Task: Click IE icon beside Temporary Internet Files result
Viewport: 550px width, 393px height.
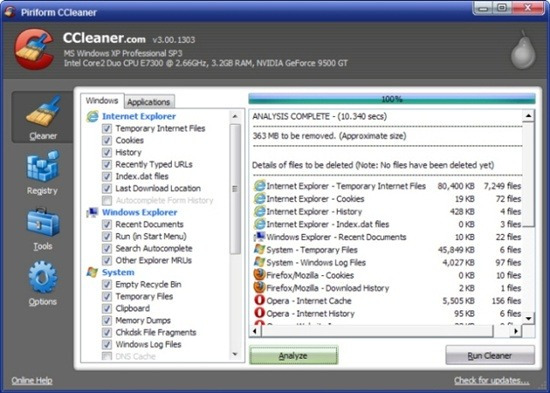Action: pyautogui.click(x=260, y=186)
